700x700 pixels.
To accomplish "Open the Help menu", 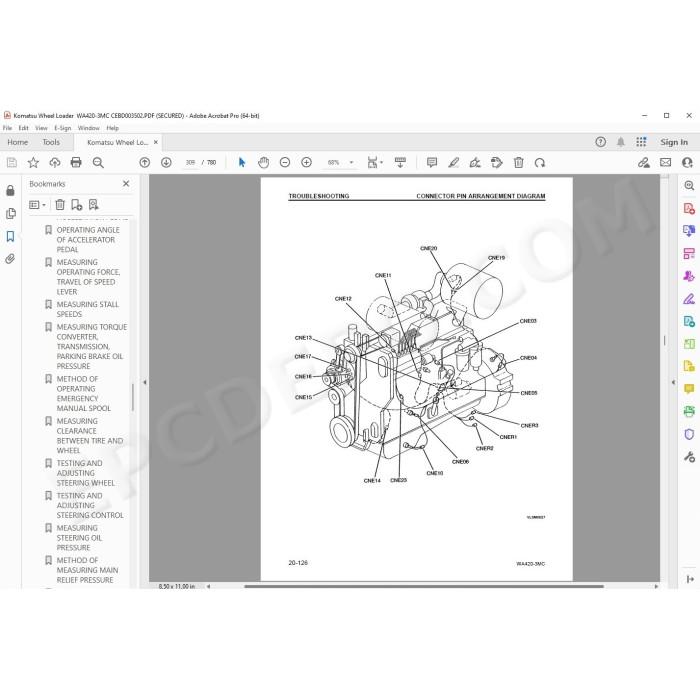I will coord(112,128).
